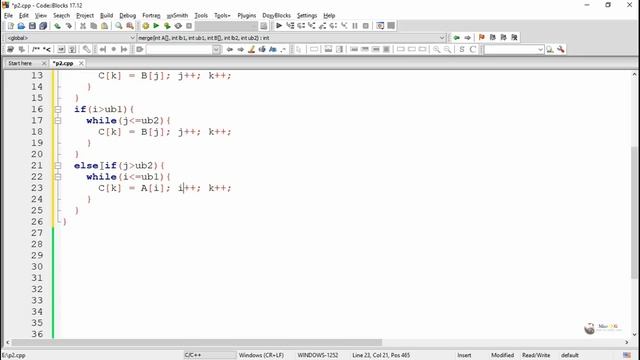Open the Build menu

pyautogui.click(x=107, y=16)
